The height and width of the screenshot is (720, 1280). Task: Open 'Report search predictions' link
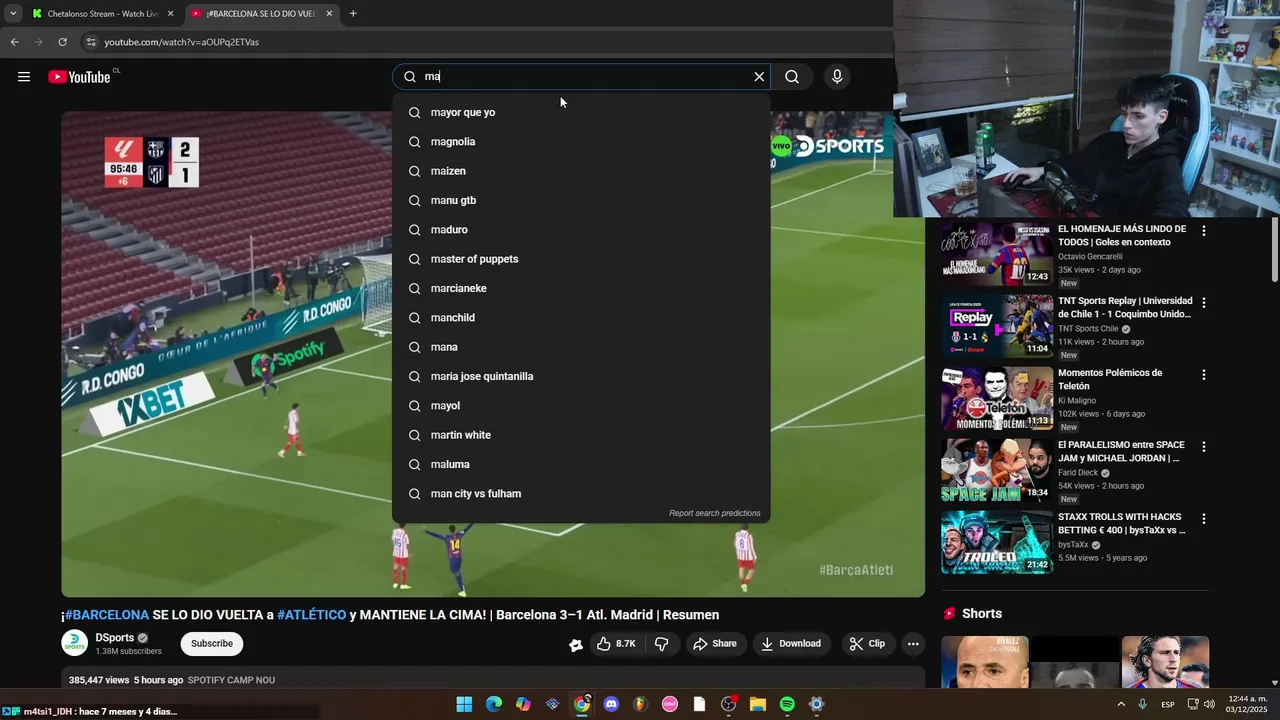click(714, 513)
